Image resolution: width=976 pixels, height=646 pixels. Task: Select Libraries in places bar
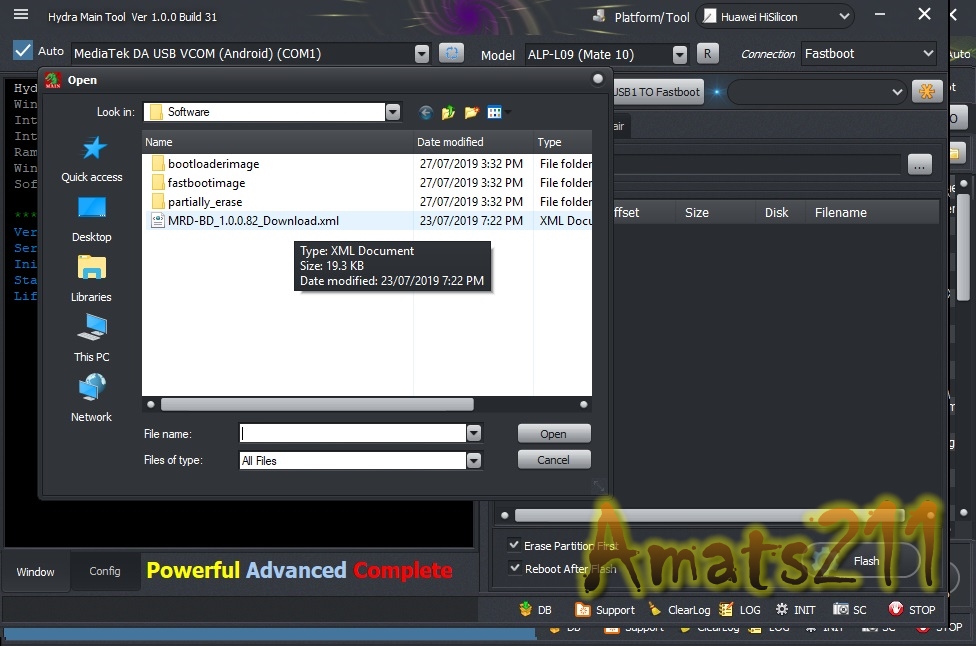coord(92,279)
